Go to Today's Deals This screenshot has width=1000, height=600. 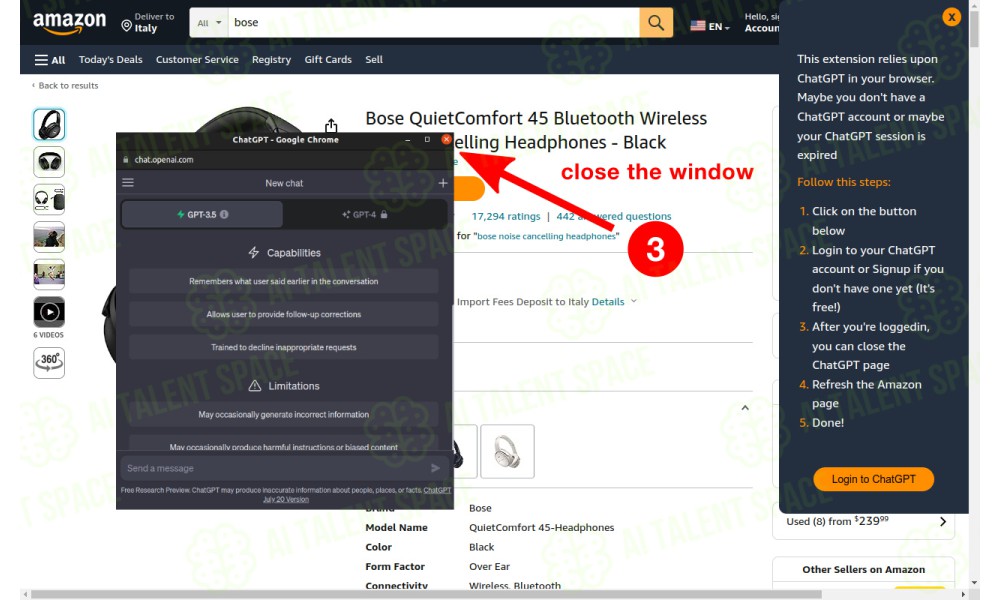click(110, 59)
